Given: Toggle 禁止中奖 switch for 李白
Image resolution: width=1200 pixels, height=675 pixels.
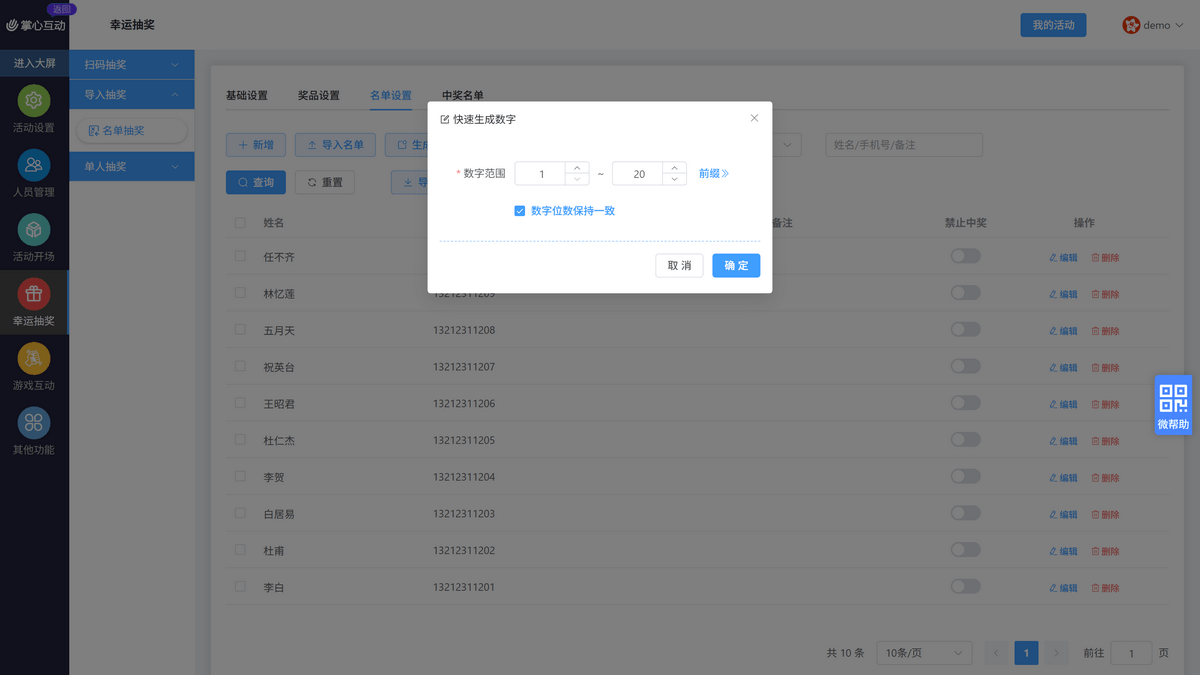Looking at the screenshot, I should point(965,586).
